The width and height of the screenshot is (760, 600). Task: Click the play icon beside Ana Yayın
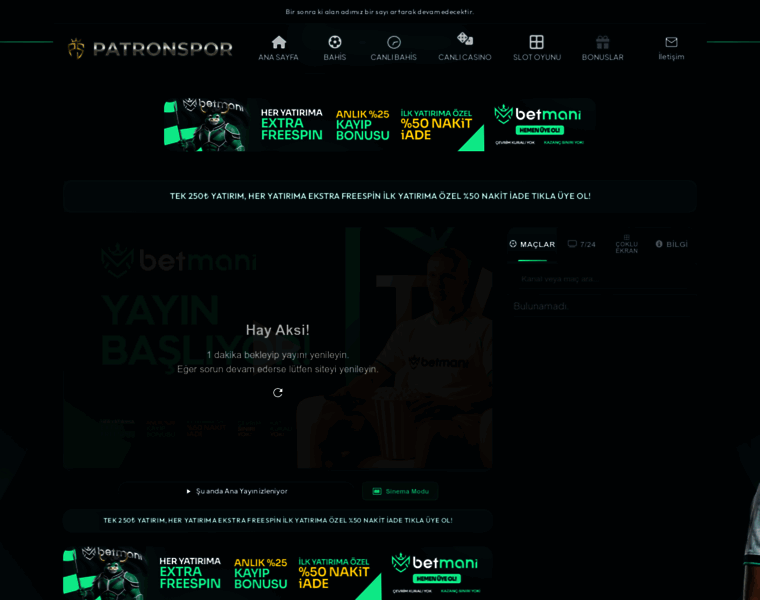[189, 491]
